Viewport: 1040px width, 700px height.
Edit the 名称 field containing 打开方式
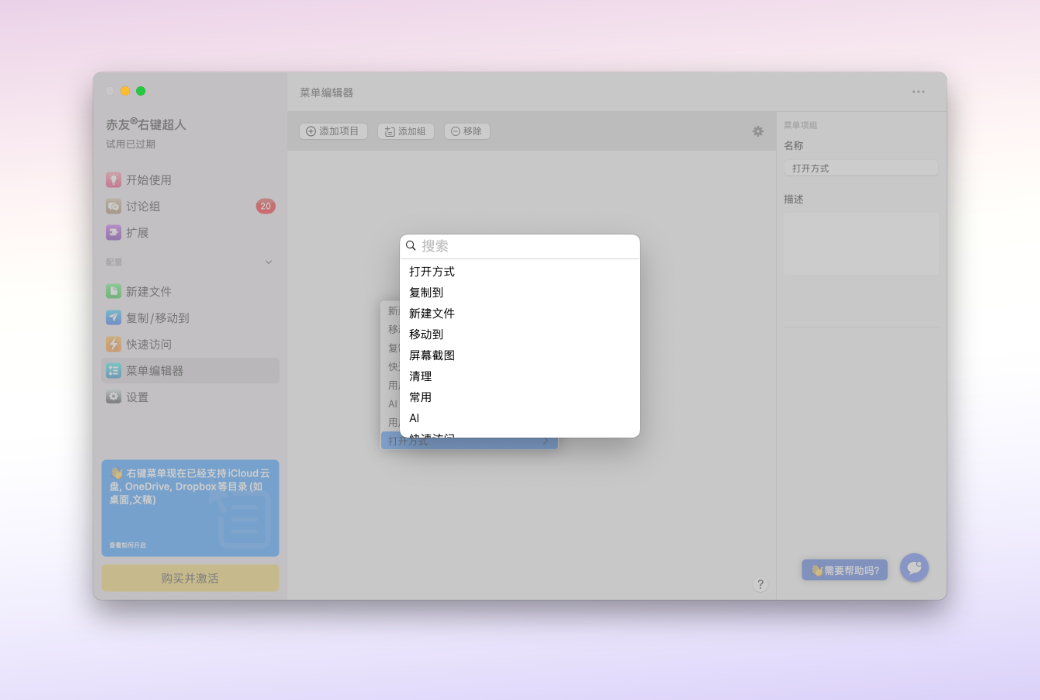point(861,169)
